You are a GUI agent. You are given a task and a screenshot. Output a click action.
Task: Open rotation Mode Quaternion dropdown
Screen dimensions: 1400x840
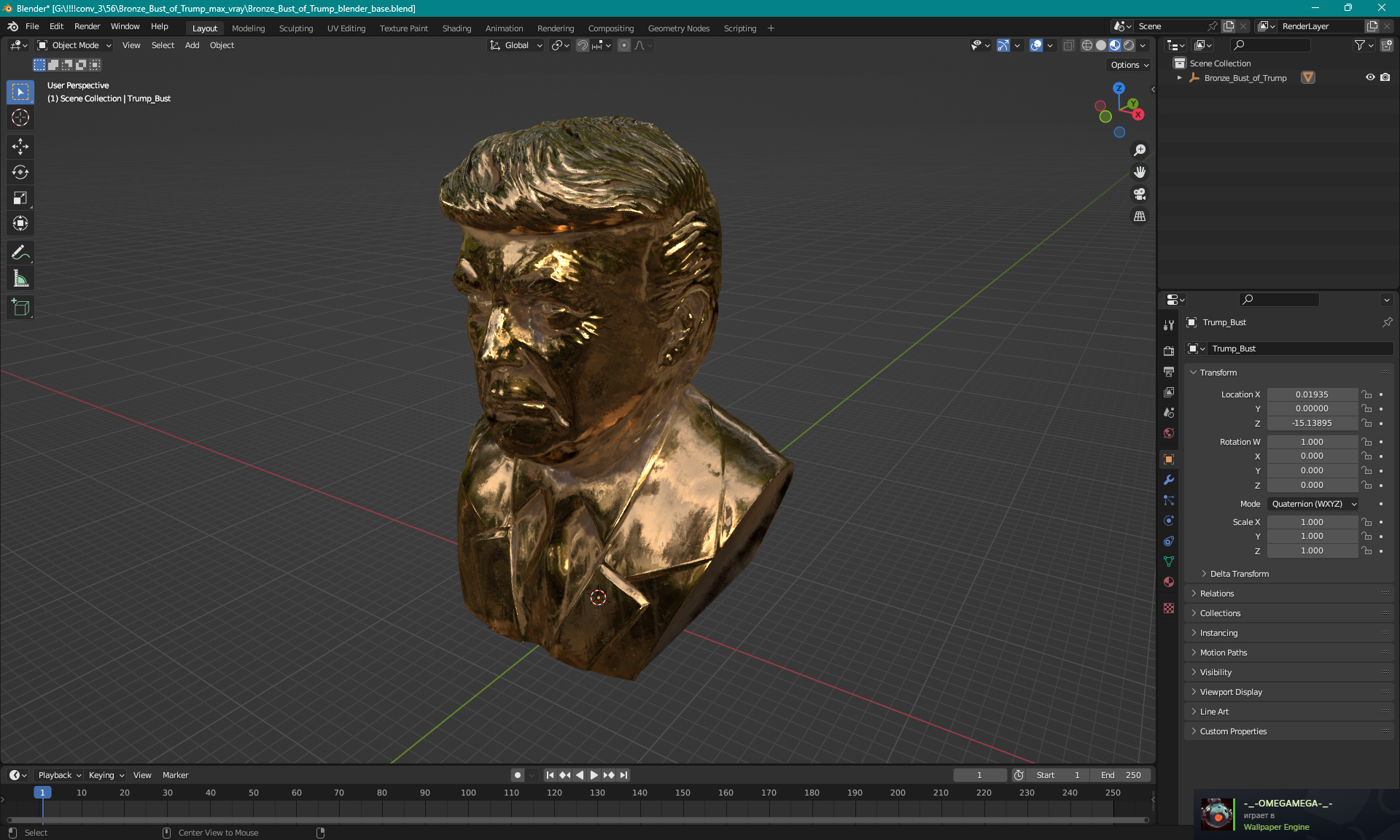[x=1313, y=504]
